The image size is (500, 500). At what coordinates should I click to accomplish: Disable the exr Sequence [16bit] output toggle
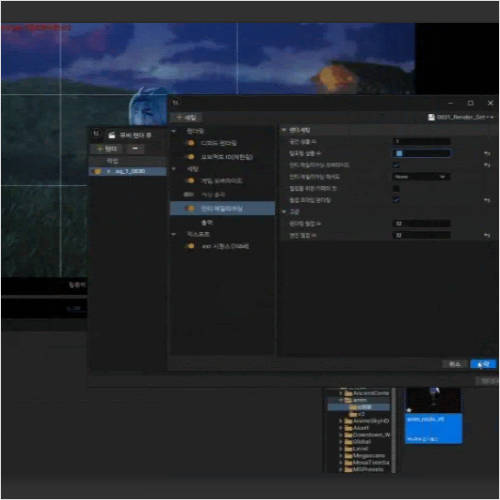[x=189, y=246]
